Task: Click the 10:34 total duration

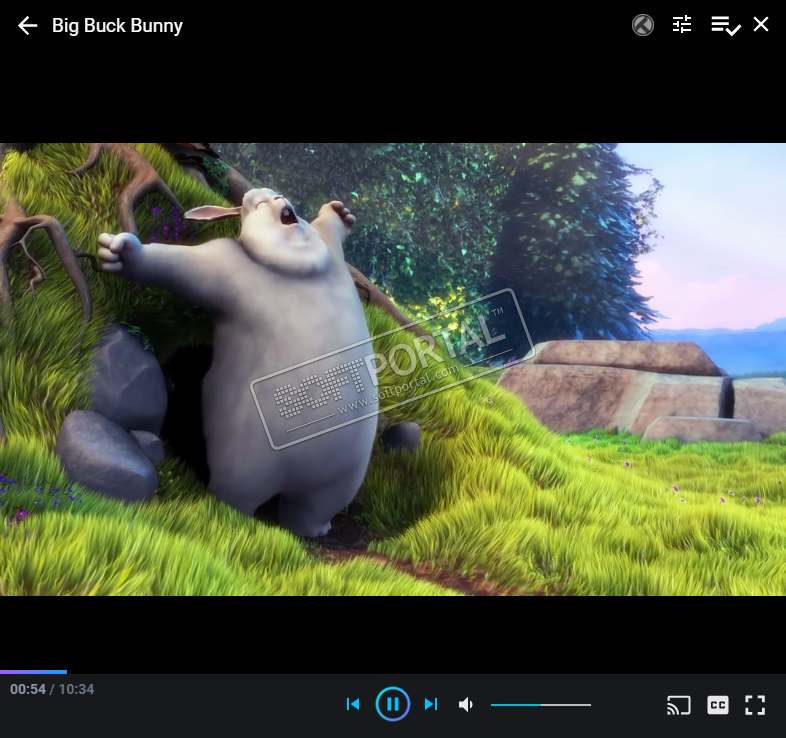Action: coord(76,689)
